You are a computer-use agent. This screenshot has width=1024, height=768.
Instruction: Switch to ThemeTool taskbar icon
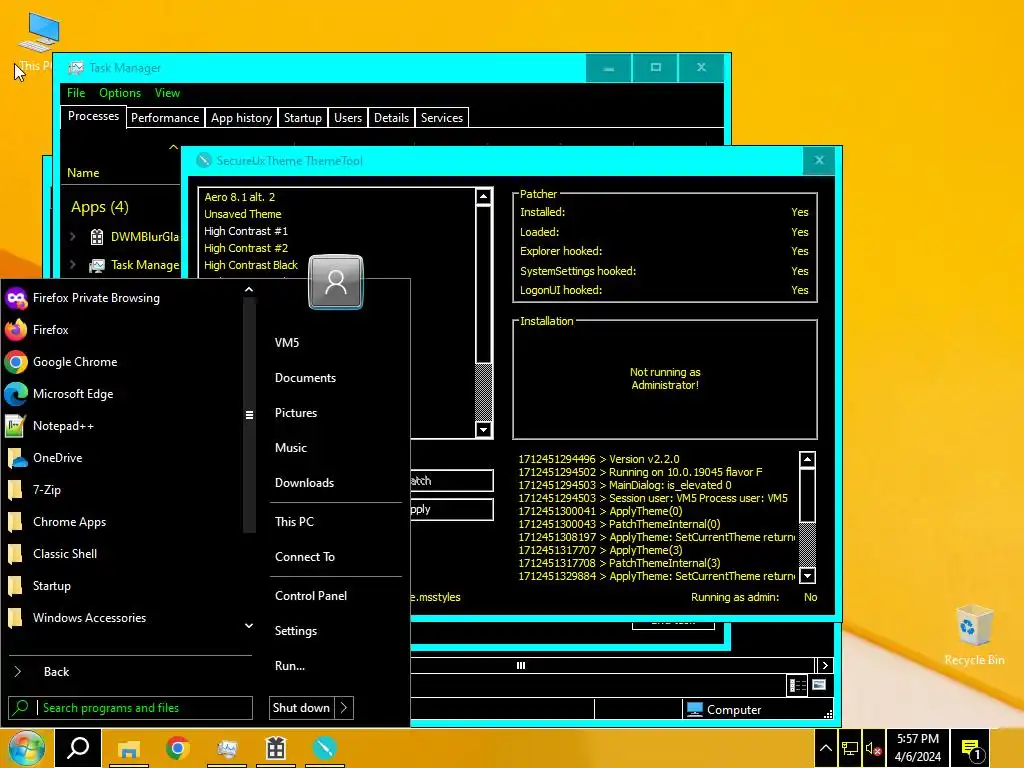pyautogui.click(x=325, y=748)
